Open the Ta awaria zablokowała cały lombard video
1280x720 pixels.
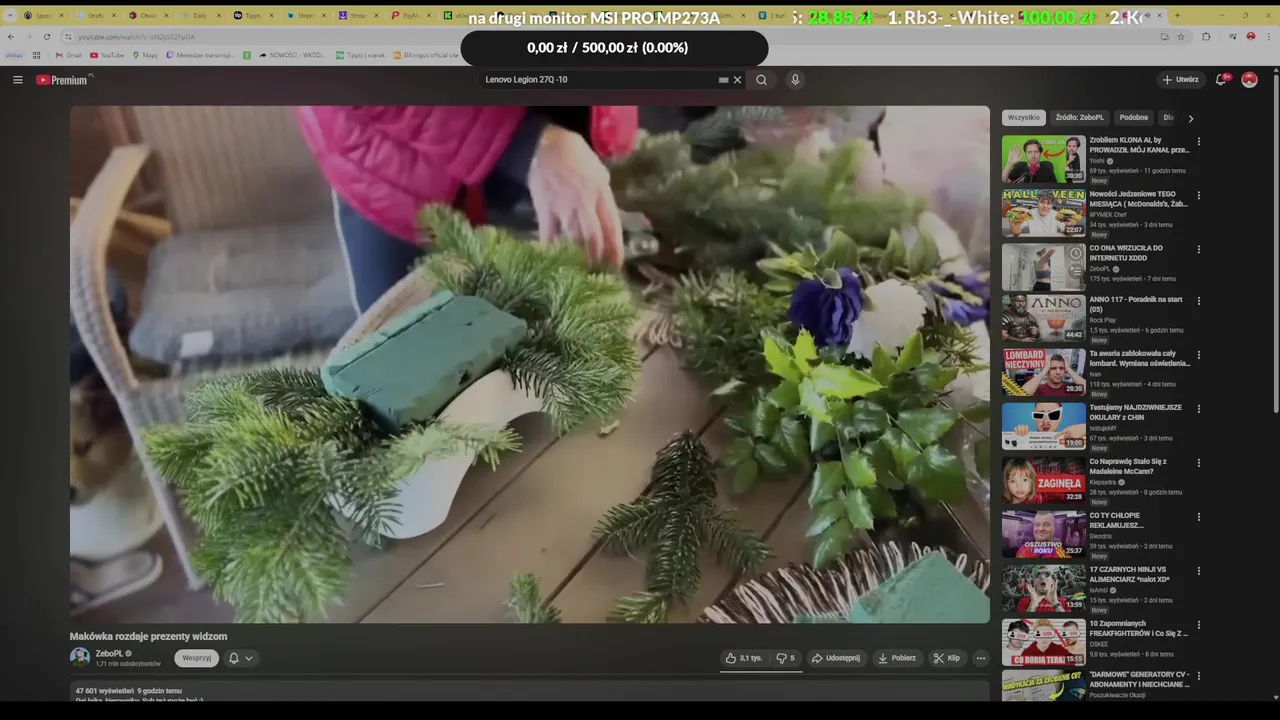click(1044, 371)
